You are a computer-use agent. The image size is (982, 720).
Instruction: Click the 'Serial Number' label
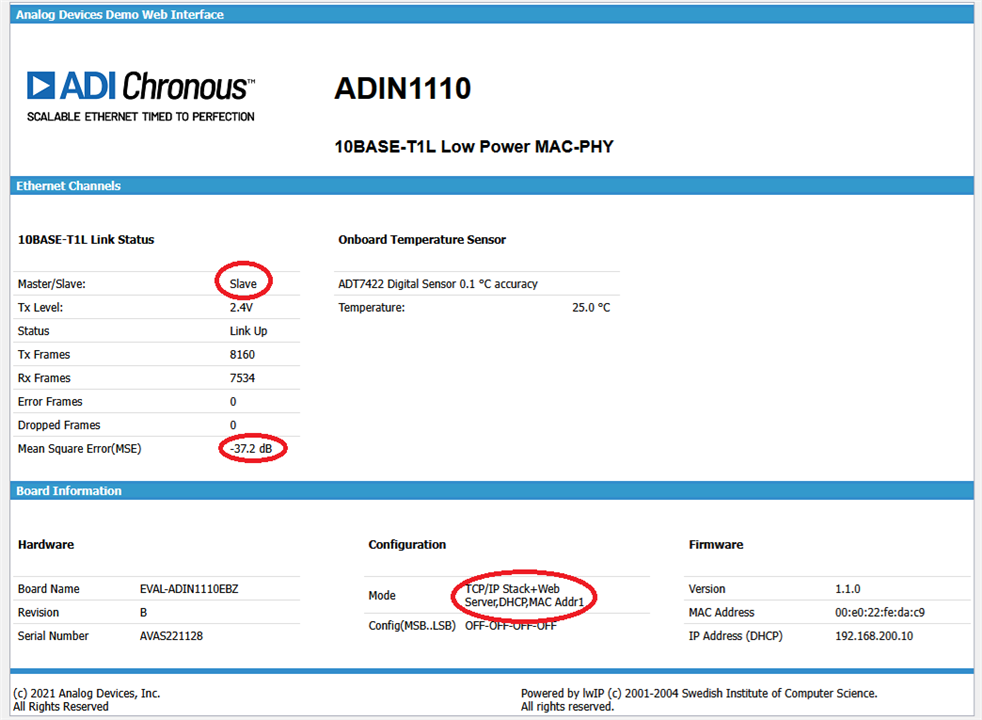pyautogui.click(x=53, y=636)
